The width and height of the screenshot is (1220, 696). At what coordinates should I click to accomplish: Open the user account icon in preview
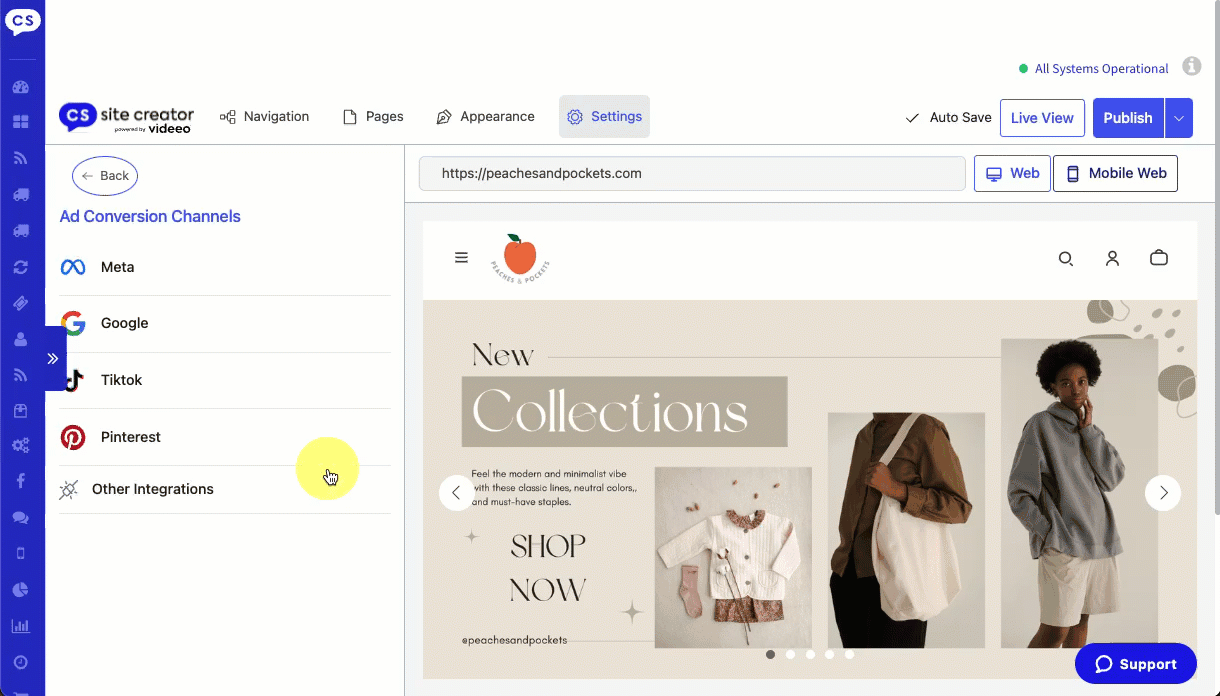1112,258
